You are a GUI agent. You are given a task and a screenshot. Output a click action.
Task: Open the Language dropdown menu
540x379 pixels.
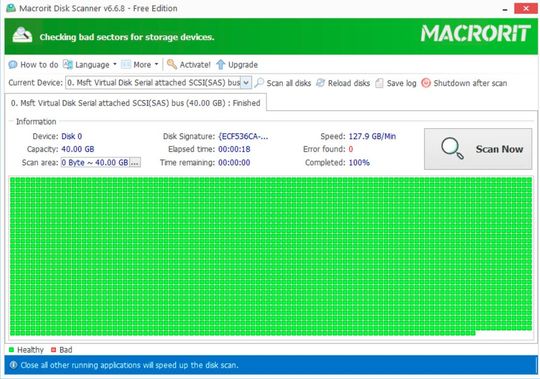pos(90,65)
